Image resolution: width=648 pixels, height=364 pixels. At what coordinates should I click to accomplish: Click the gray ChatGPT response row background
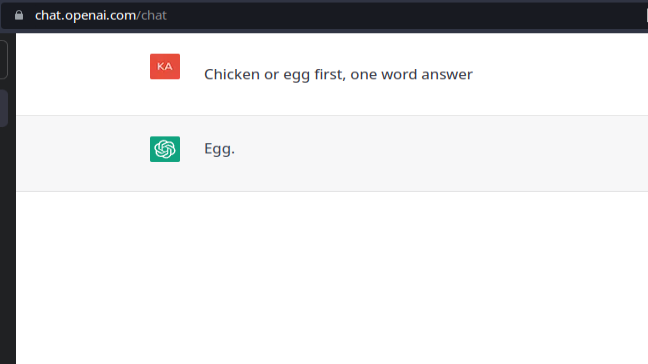pyautogui.click(x=332, y=153)
